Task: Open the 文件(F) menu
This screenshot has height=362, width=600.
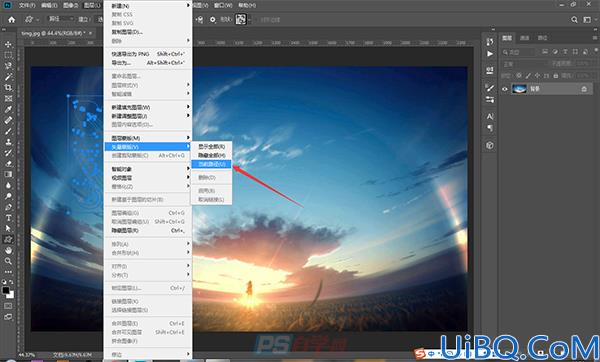Action: (27, 5)
